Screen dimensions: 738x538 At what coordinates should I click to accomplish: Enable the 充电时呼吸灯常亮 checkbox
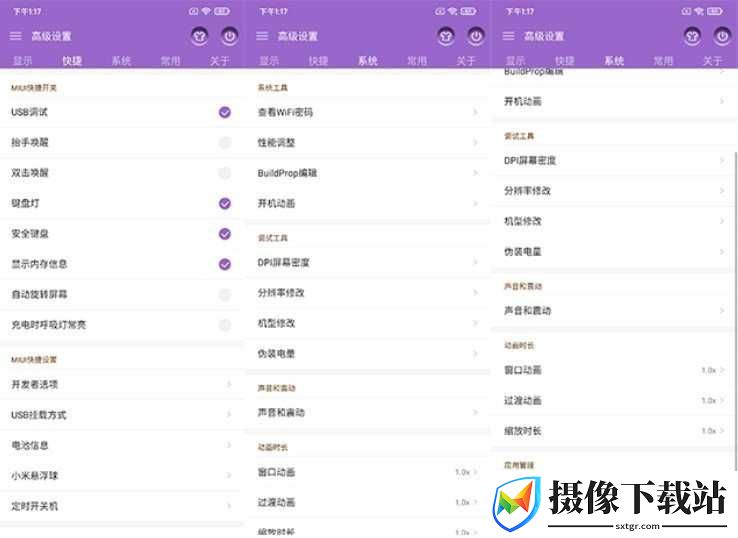(x=225, y=325)
